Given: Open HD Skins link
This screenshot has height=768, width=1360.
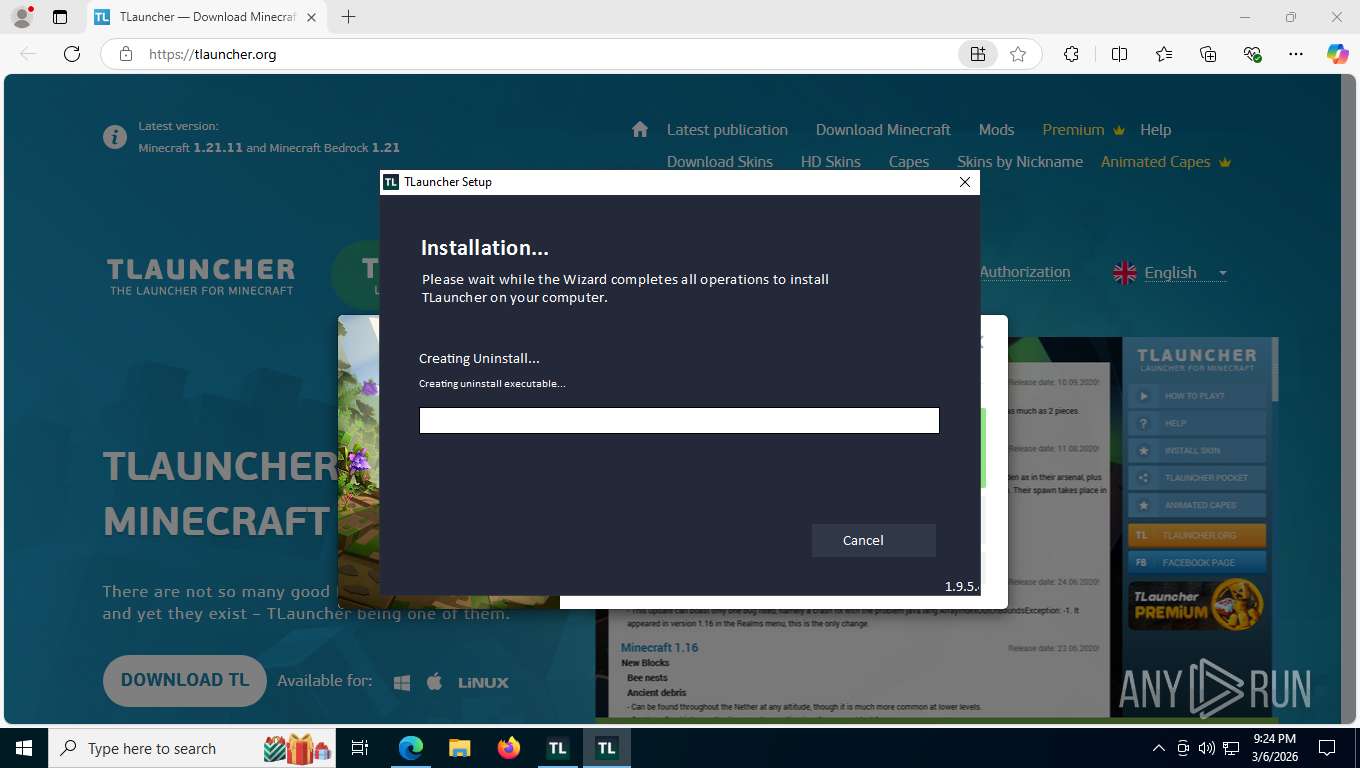Looking at the screenshot, I should (830, 162).
